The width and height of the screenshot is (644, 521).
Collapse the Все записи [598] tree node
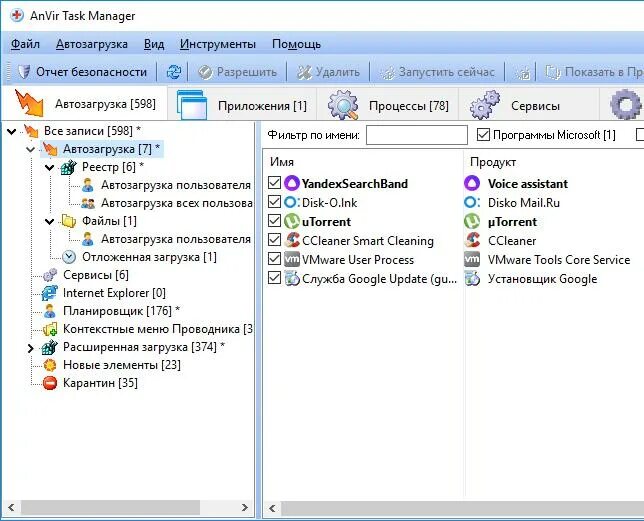tap(12, 131)
